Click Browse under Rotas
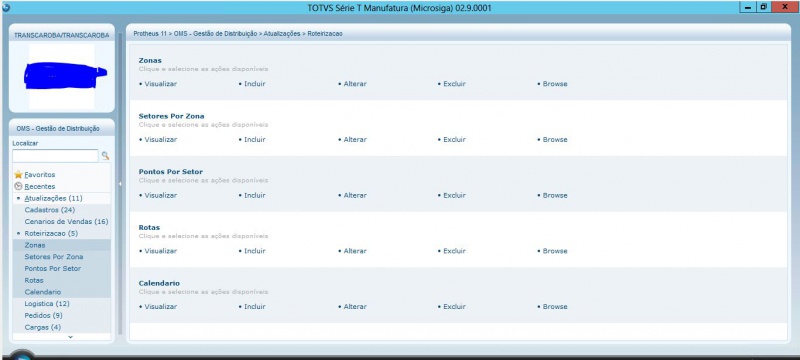 [555, 251]
